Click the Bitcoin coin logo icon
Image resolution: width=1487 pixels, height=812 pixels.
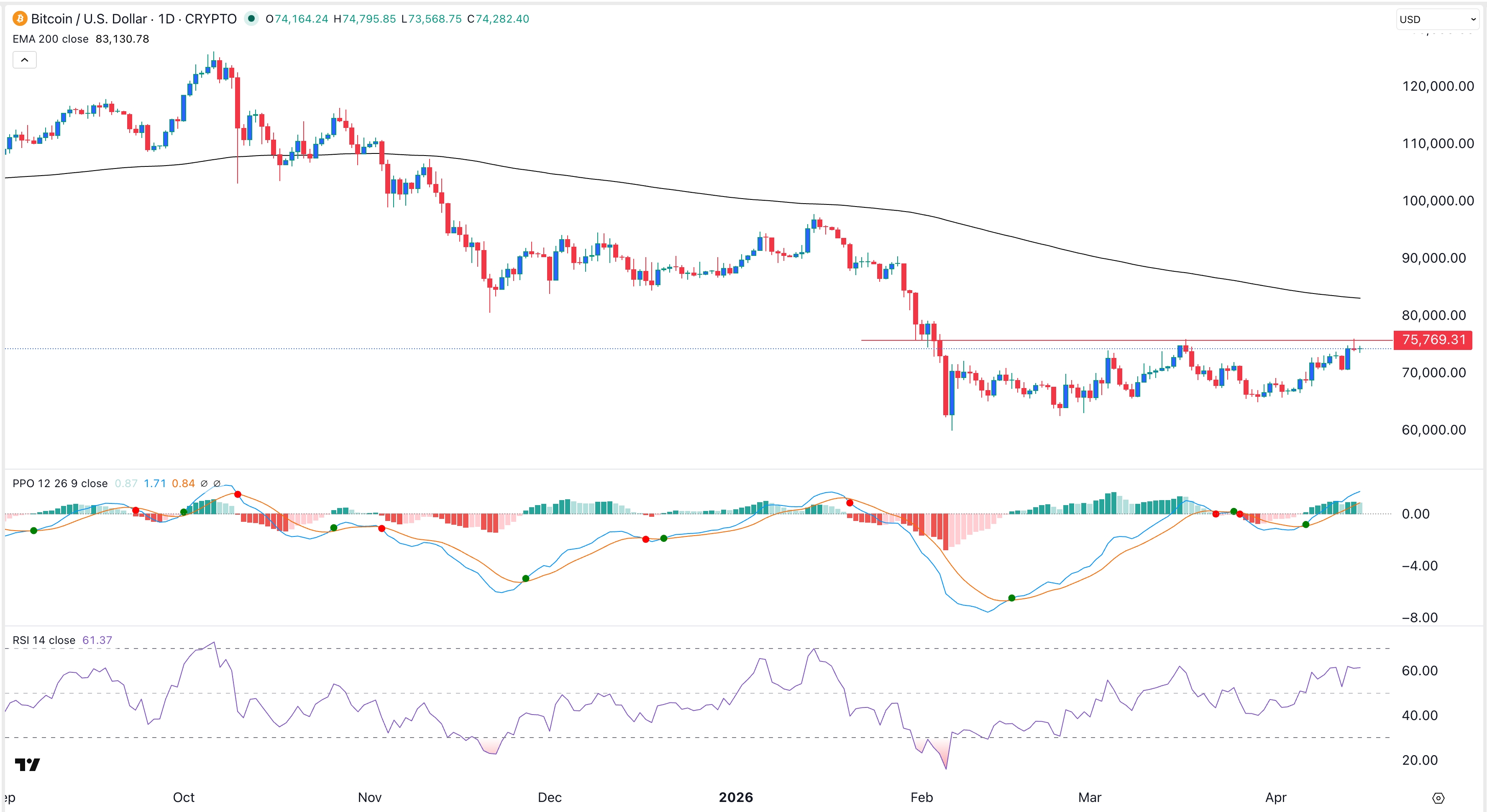(x=19, y=18)
